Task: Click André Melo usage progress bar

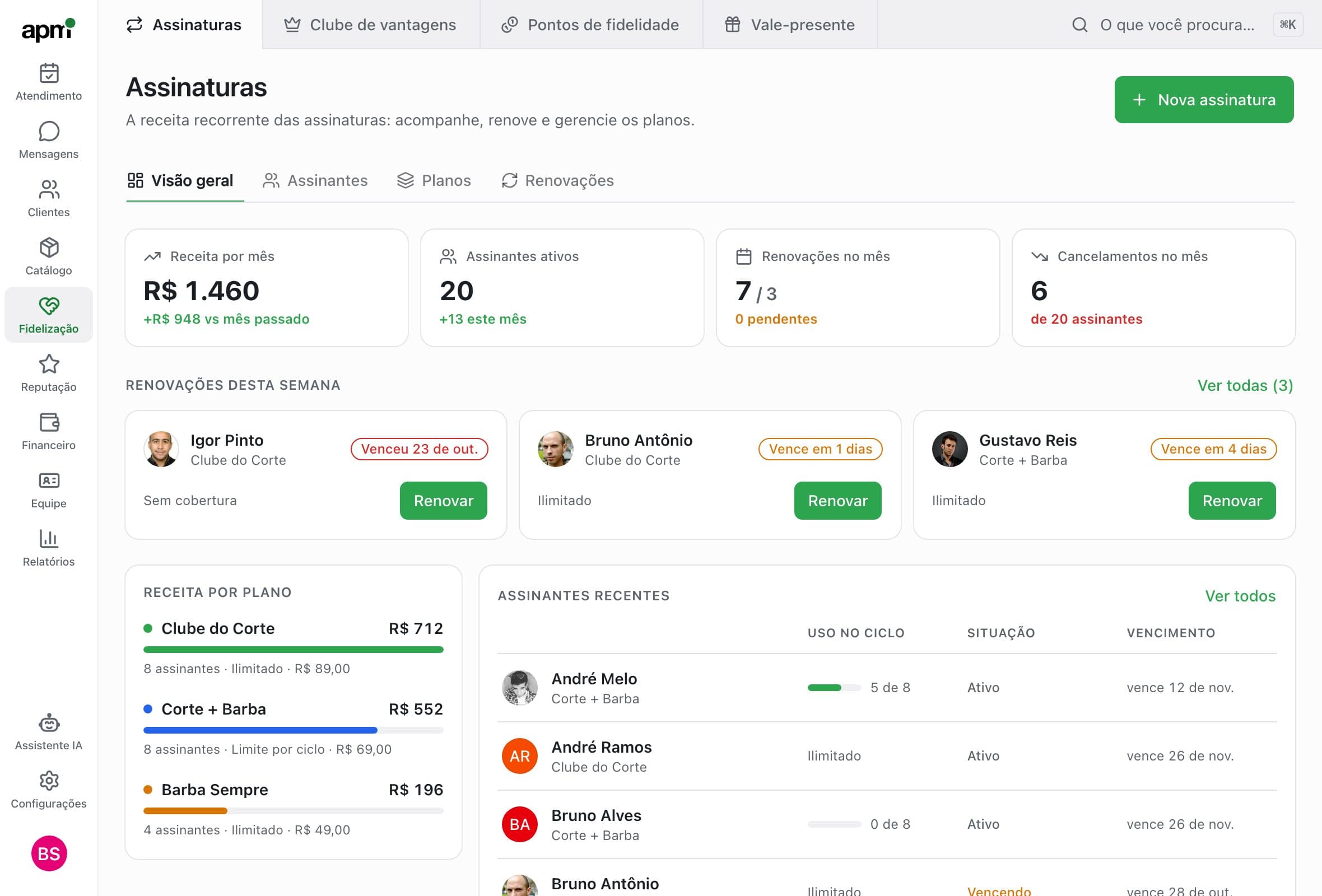Action: (x=834, y=687)
